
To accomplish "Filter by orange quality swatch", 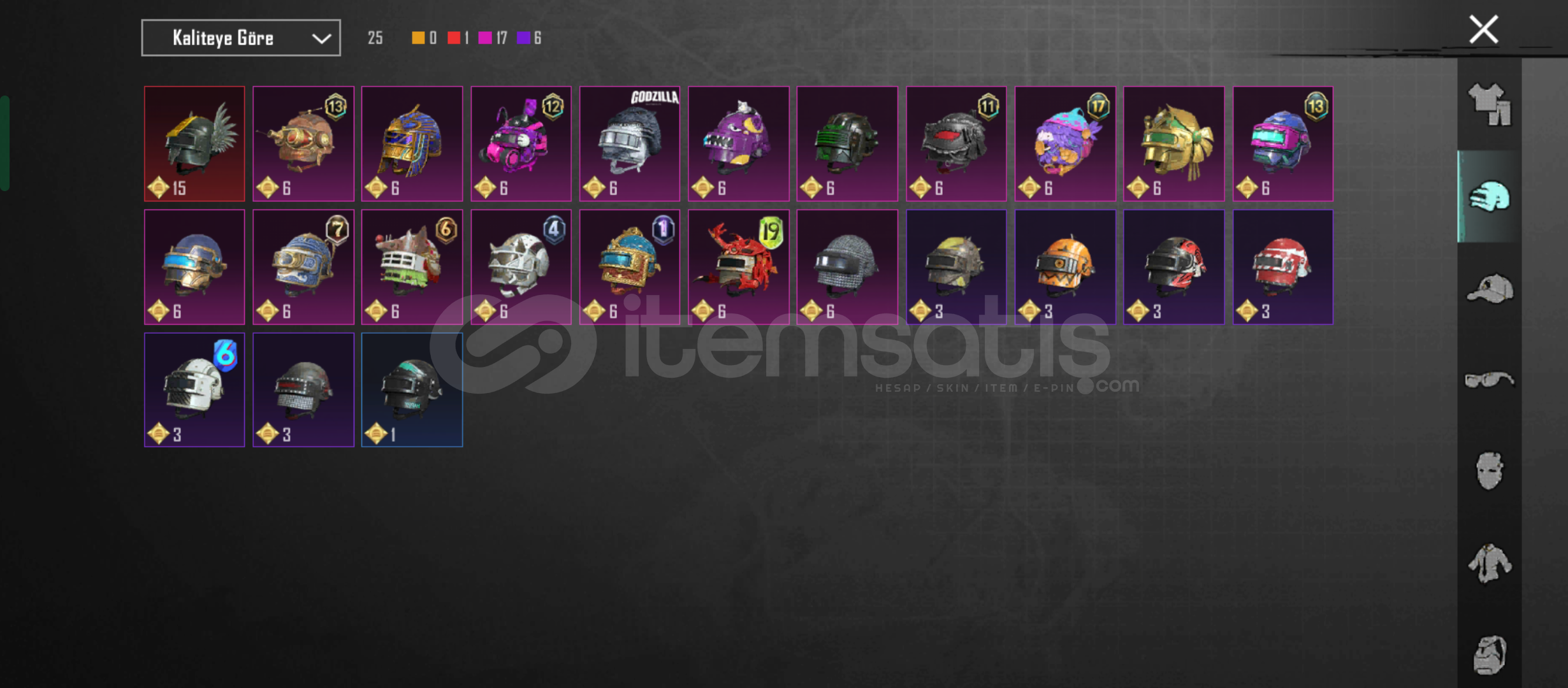I will 418,38.
